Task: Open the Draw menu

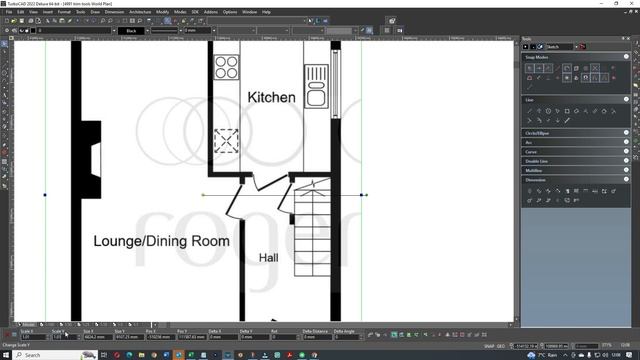Action: coord(95,12)
